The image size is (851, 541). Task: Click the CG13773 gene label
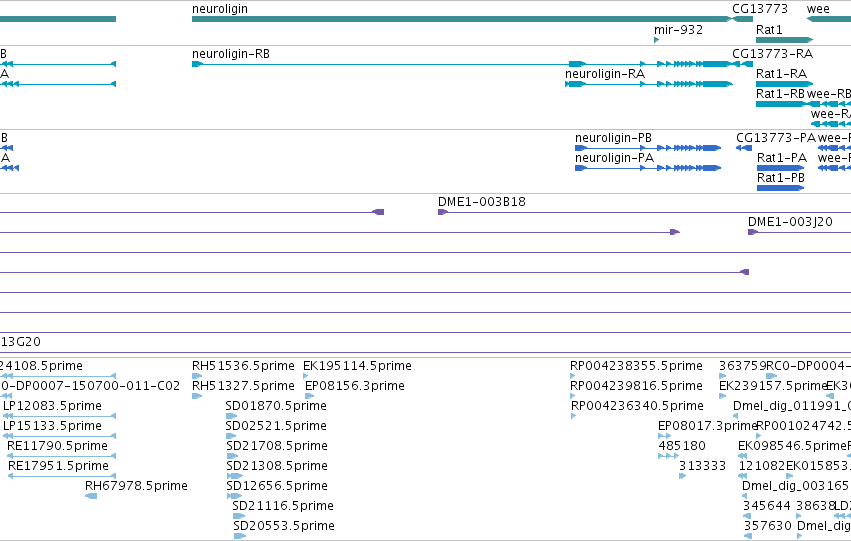click(x=760, y=9)
